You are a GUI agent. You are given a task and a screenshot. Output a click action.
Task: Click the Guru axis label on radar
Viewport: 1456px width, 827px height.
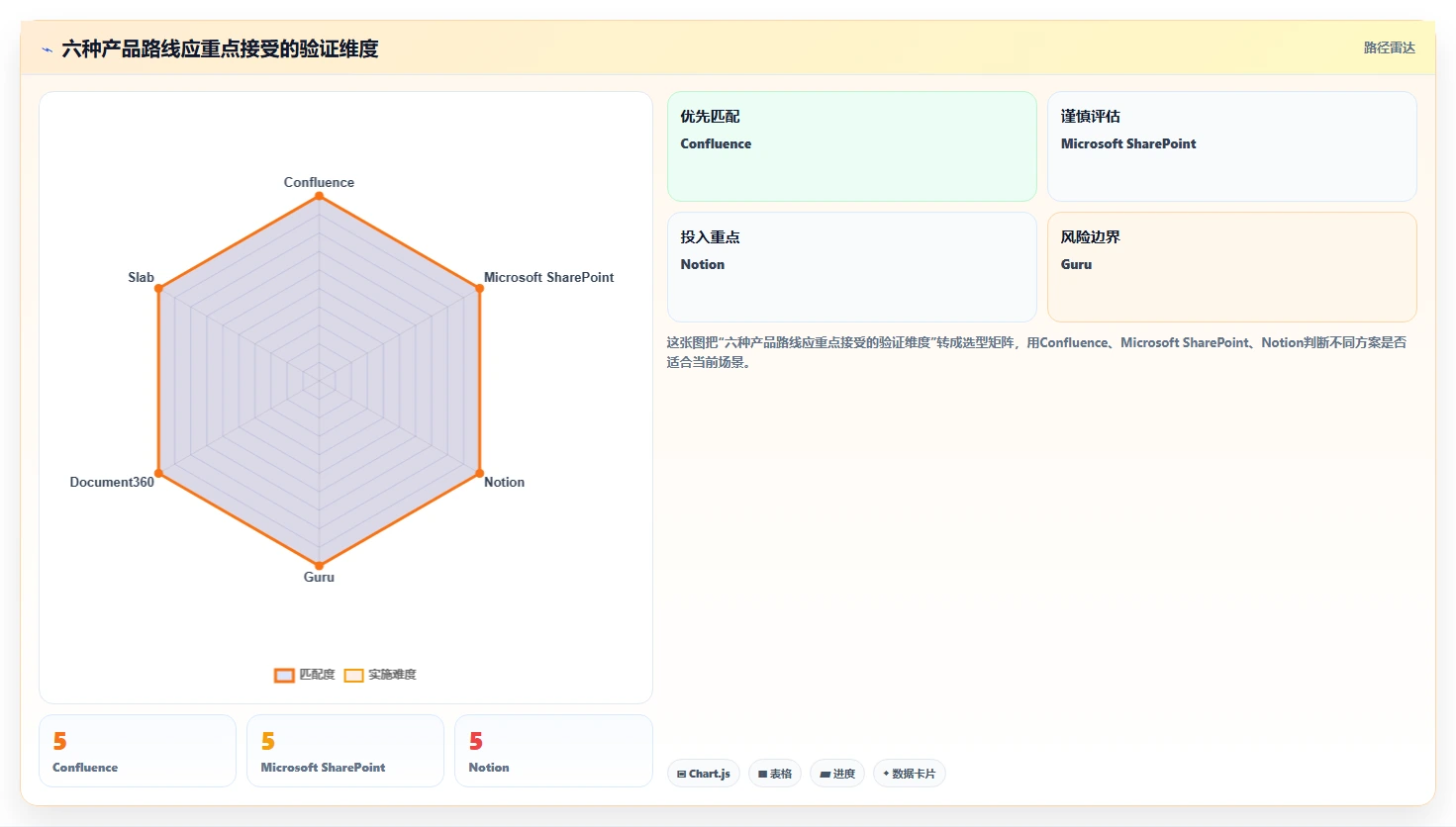[x=319, y=577]
